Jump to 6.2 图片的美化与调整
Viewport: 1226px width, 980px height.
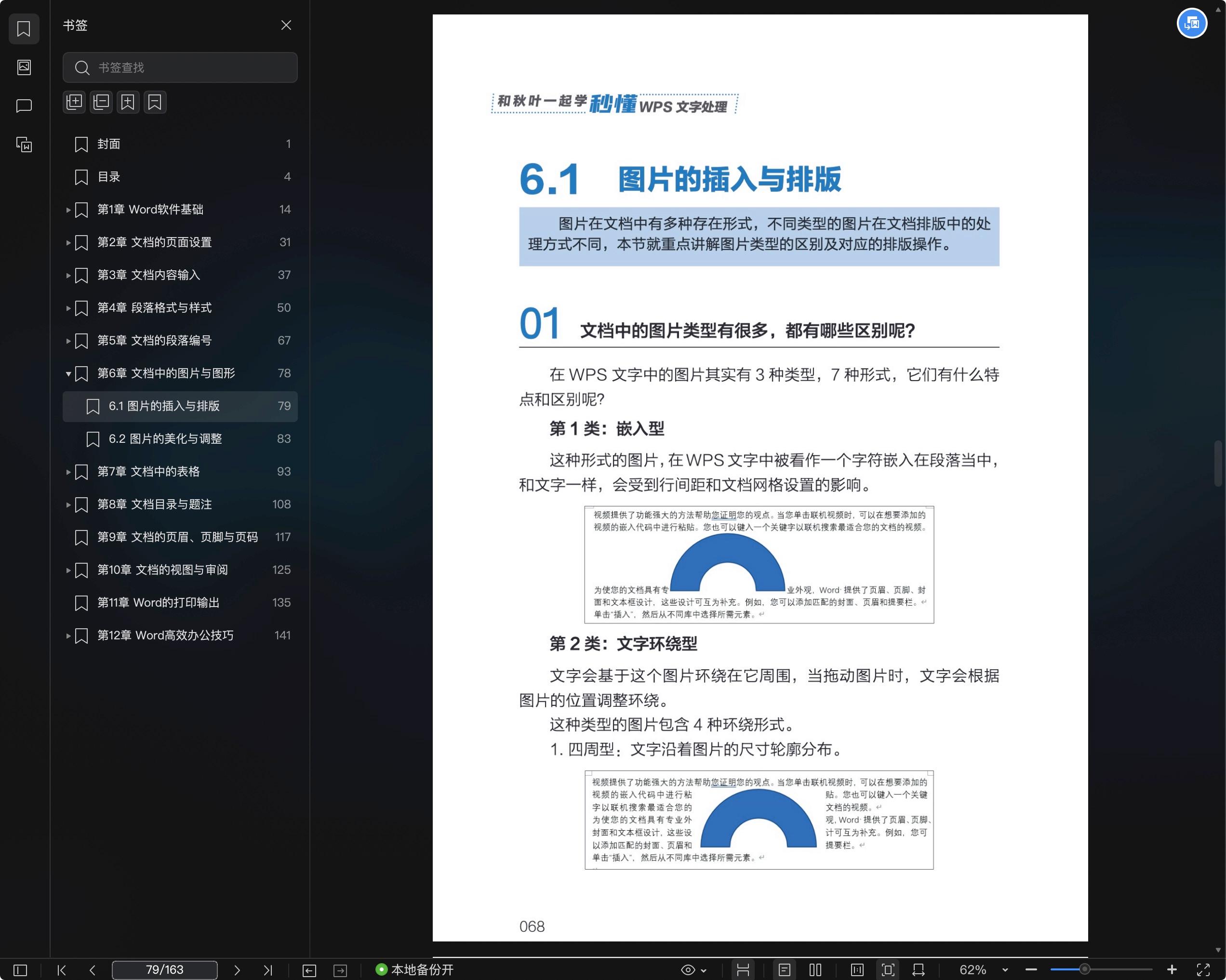coord(180,439)
